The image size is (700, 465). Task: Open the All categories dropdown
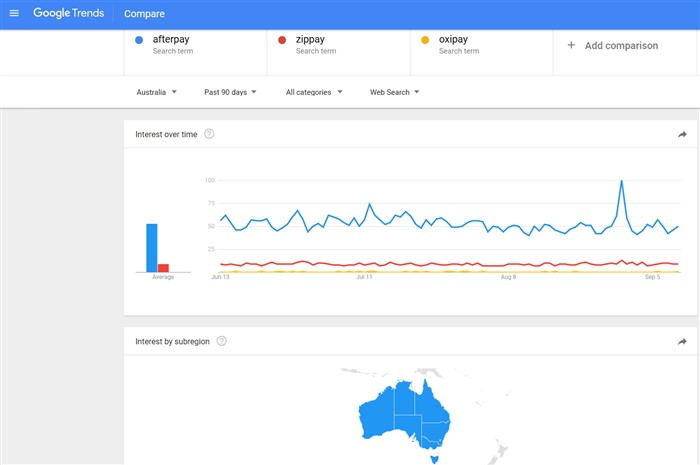[314, 92]
